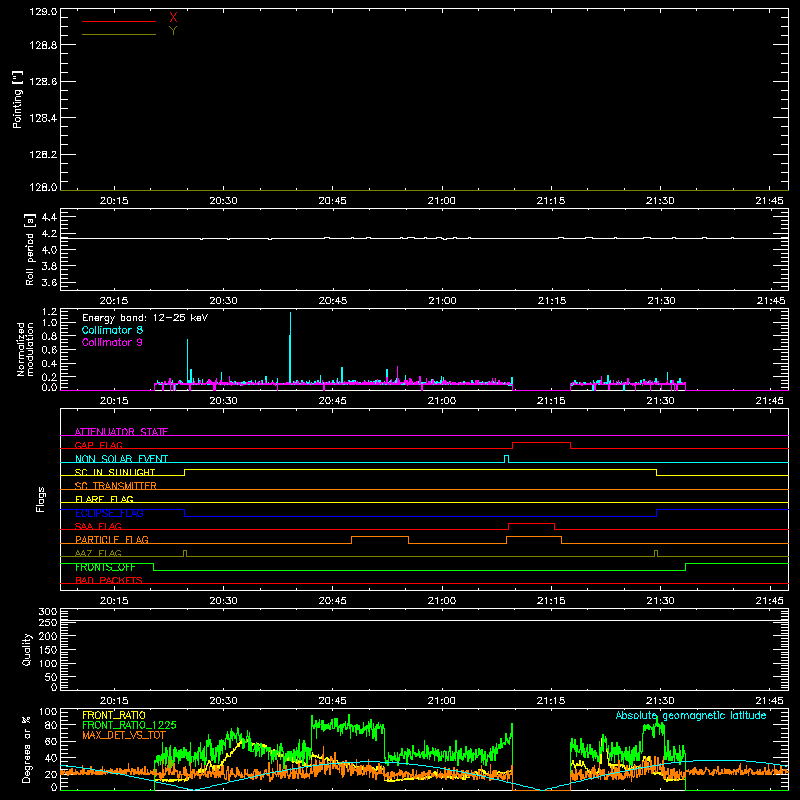Click the 128.2 tick on Pointing axis
This screenshot has height=800, width=800.
click(x=43, y=155)
